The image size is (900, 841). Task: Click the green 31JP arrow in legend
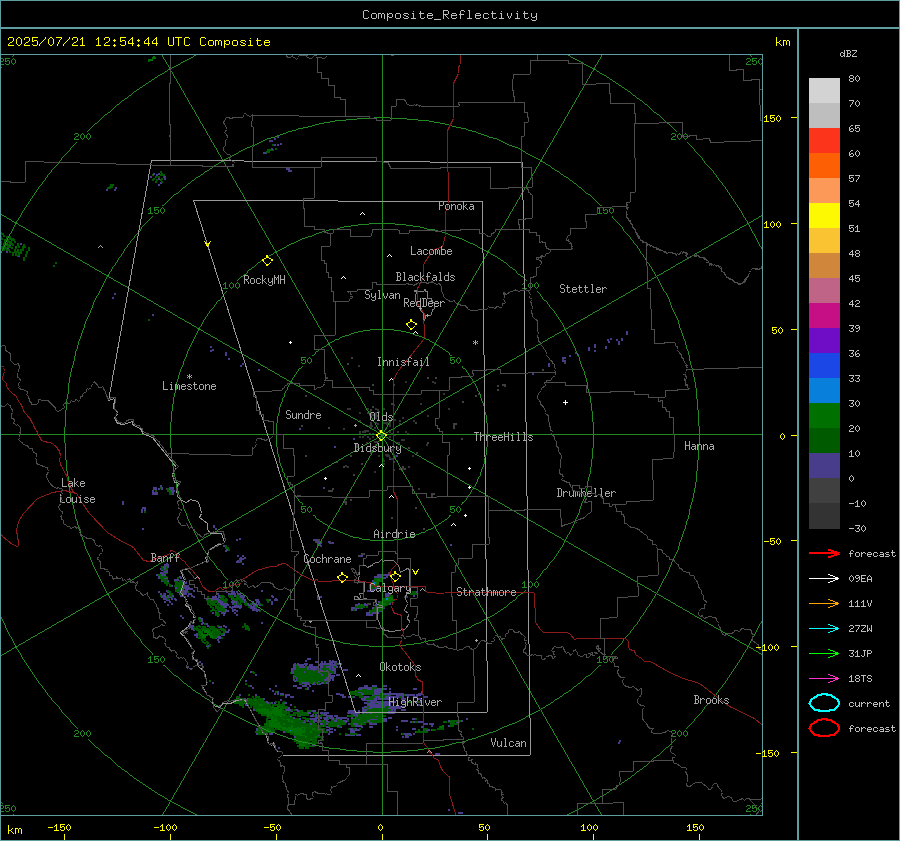[x=824, y=653]
